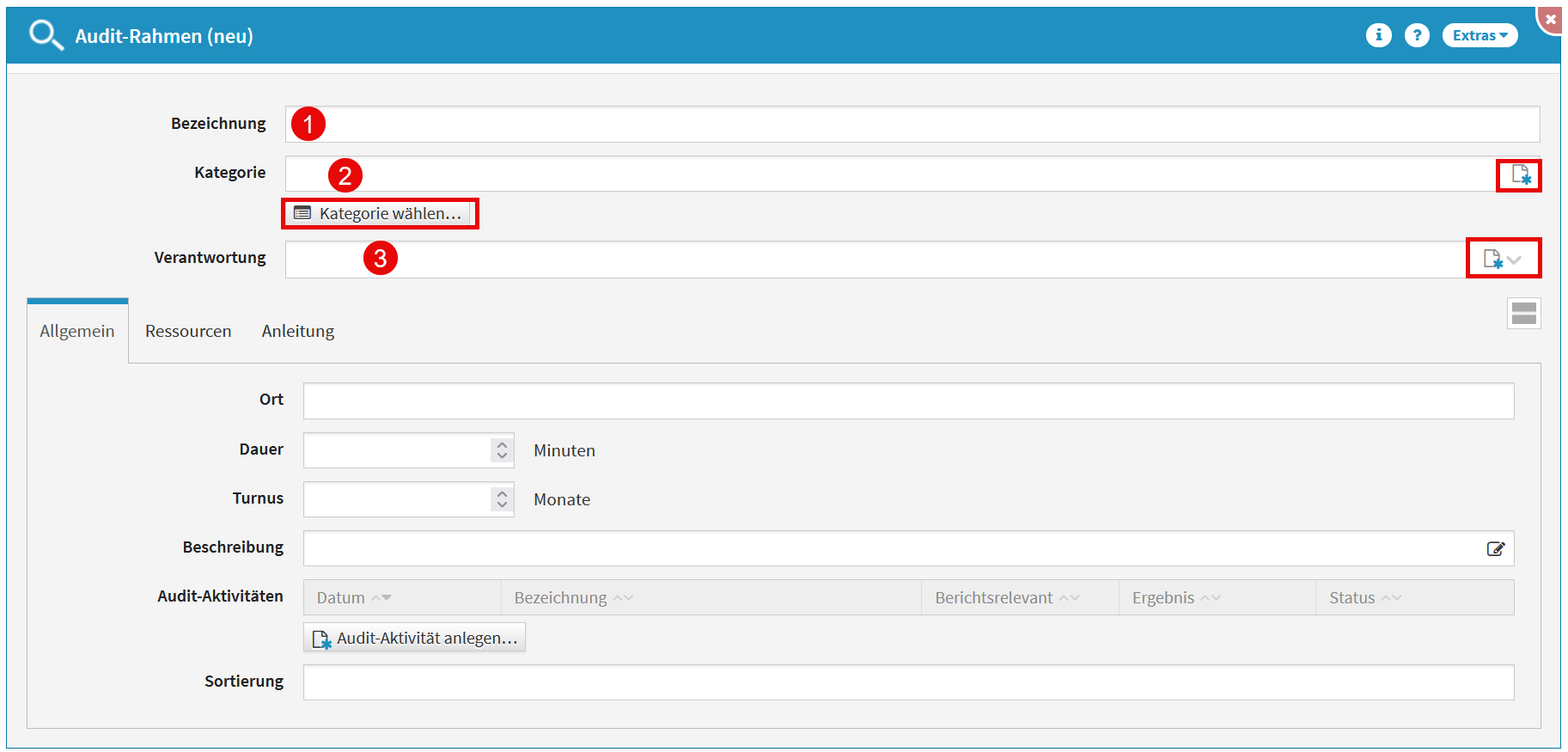Increase the Dauer minutes stepper

503,445
